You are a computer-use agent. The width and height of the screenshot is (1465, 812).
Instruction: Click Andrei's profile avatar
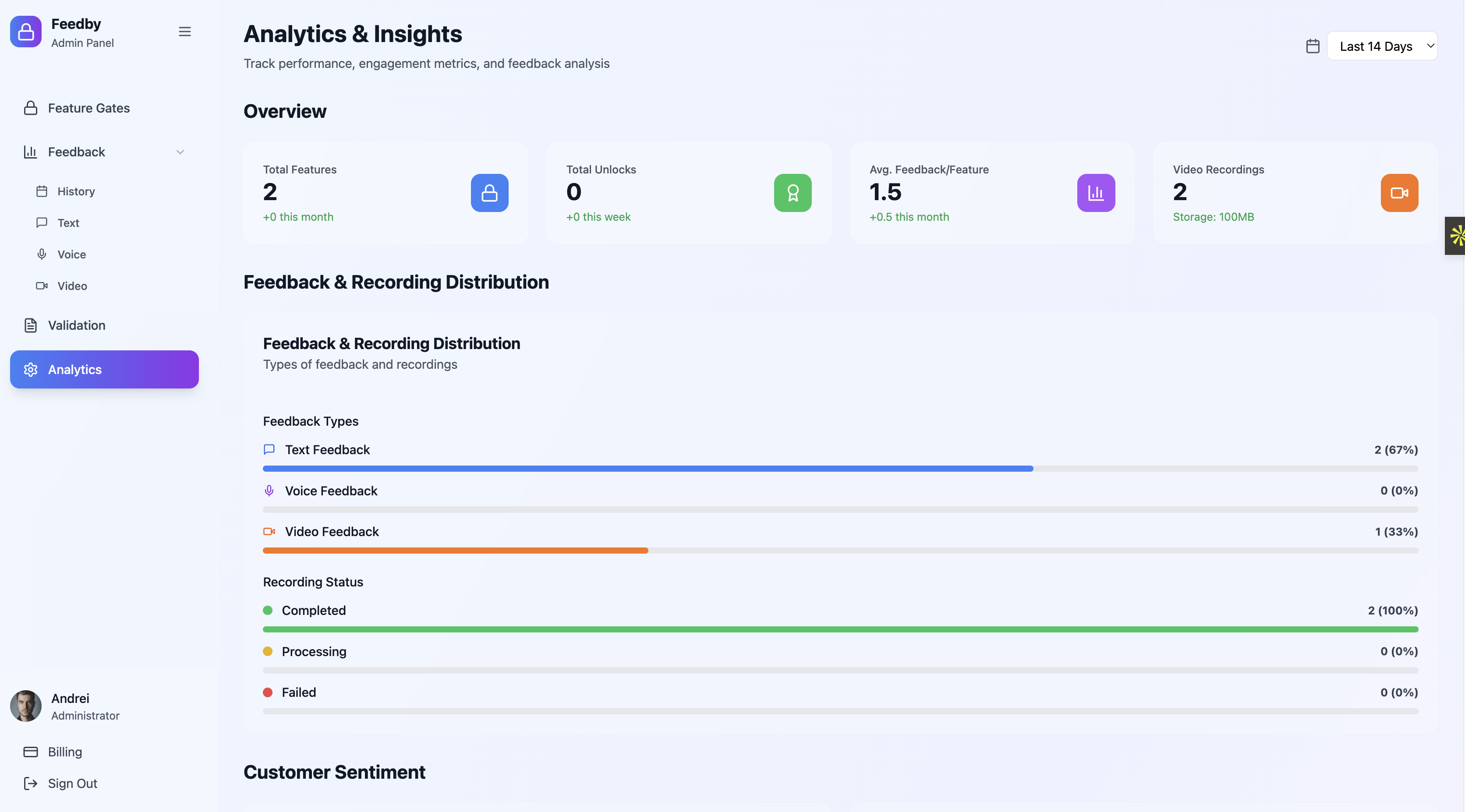coord(25,706)
